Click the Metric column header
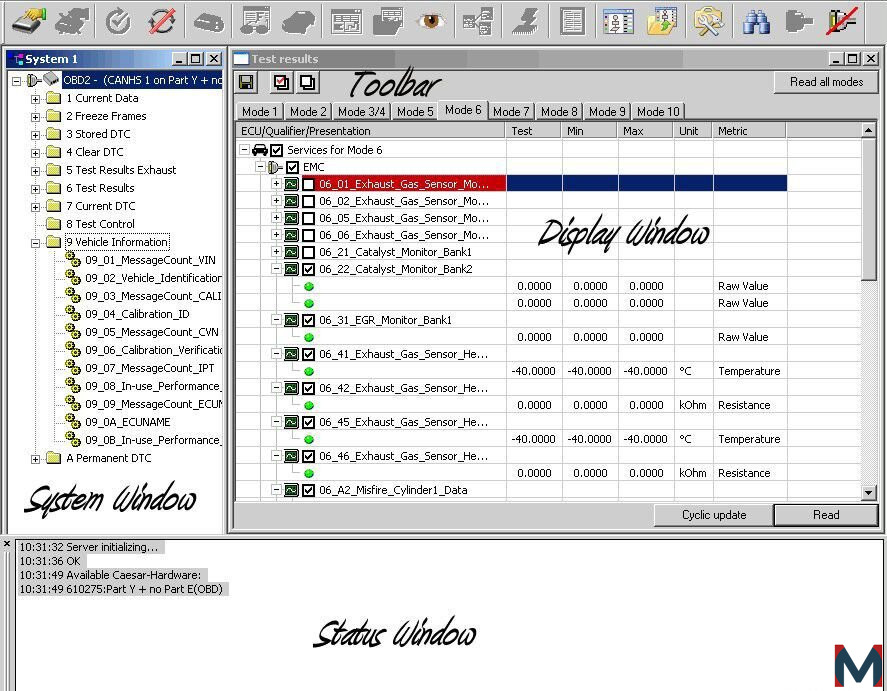The width and height of the screenshot is (887, 691). pos(749,131)
